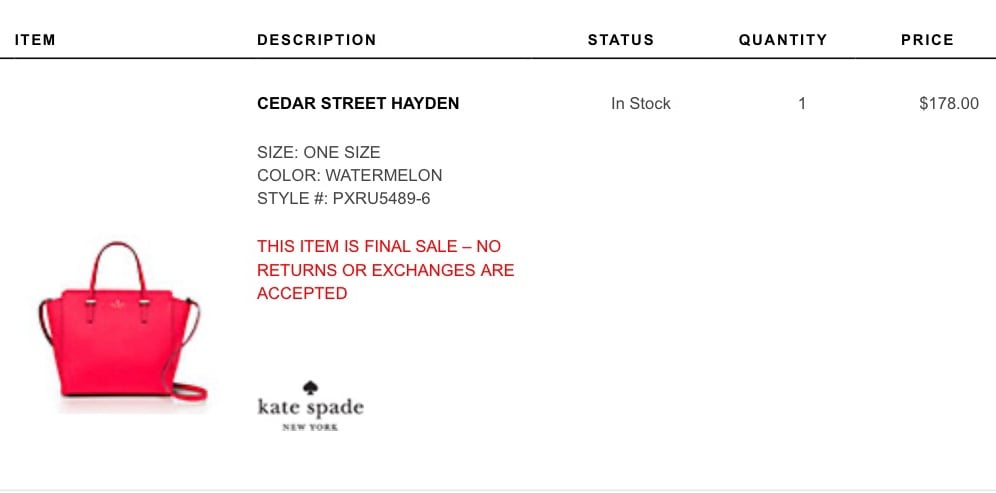Click the PRICE column header

[927, 40]
